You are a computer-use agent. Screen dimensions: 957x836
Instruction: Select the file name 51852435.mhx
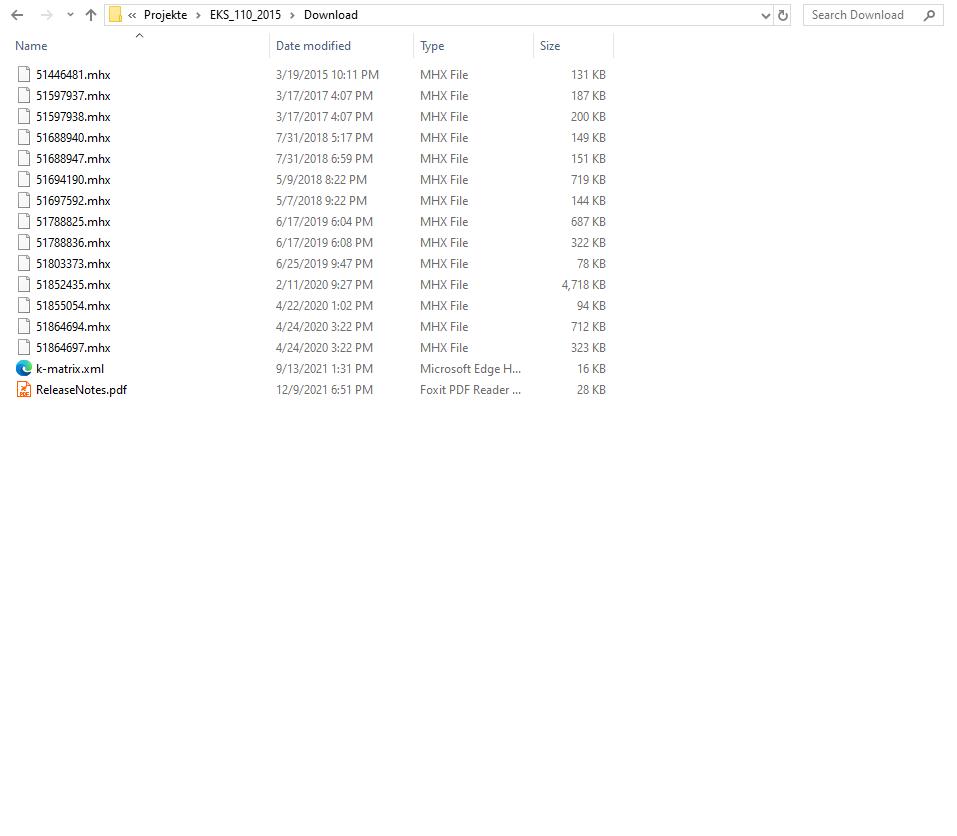pos(73,284)
